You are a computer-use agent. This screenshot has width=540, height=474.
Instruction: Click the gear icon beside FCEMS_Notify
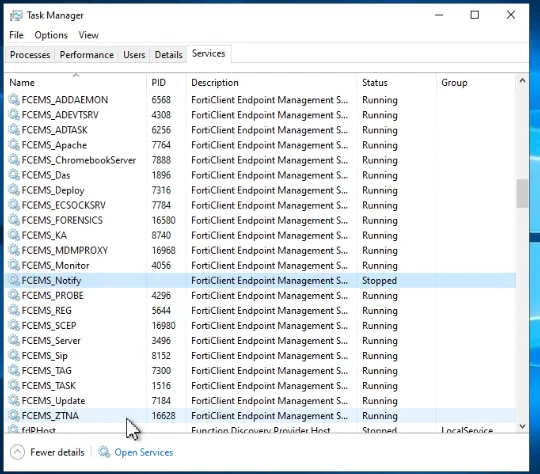point(14,280)
